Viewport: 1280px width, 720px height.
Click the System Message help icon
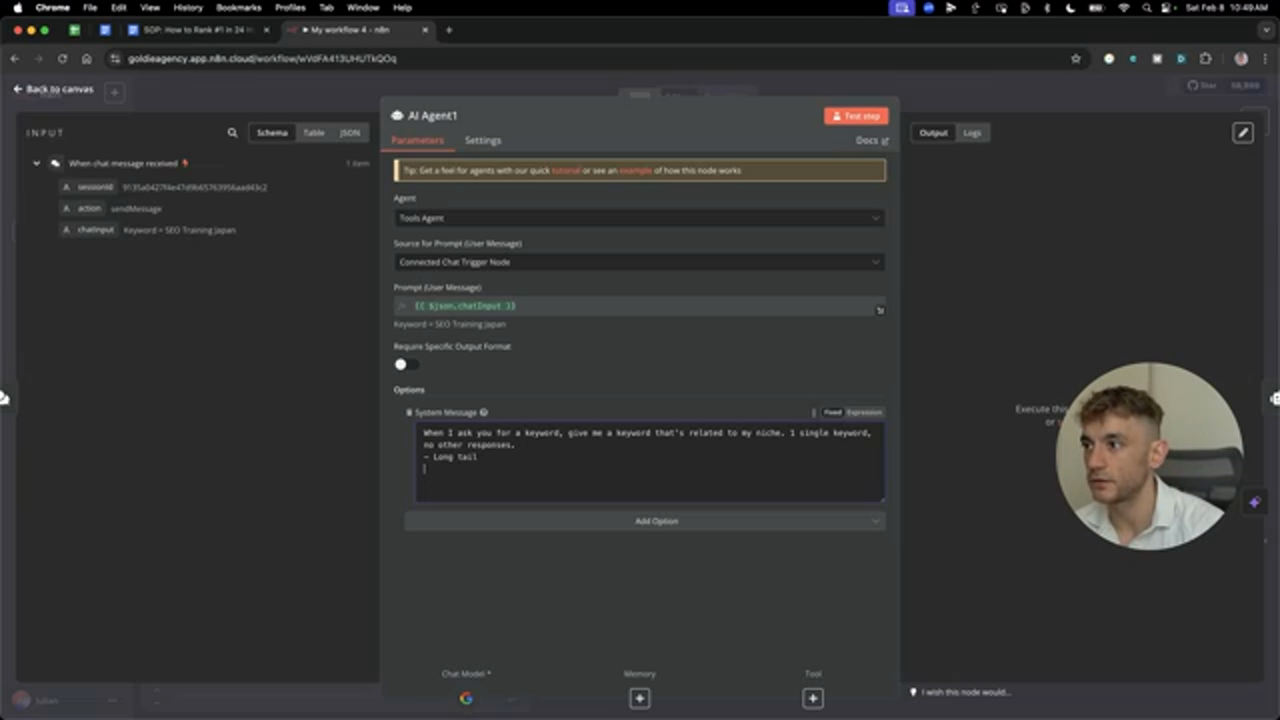click(484, 412)
